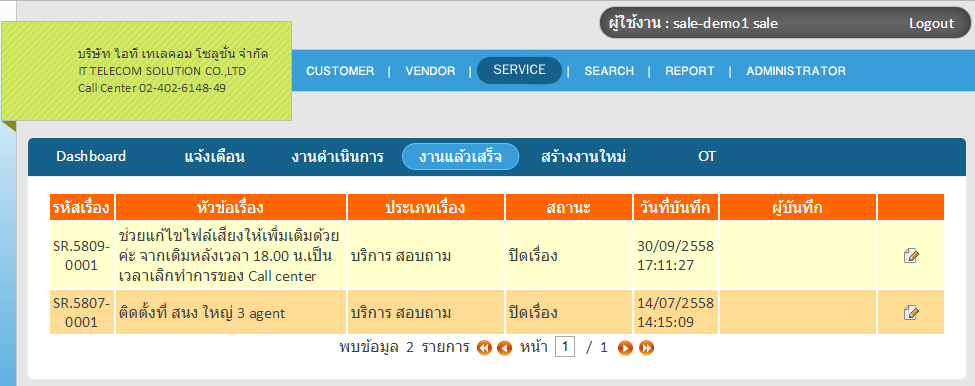Sort by ประเภทเรื่อง column header
Screen dimensions: 975x386
pyautogui.click(x=426, y=207)
